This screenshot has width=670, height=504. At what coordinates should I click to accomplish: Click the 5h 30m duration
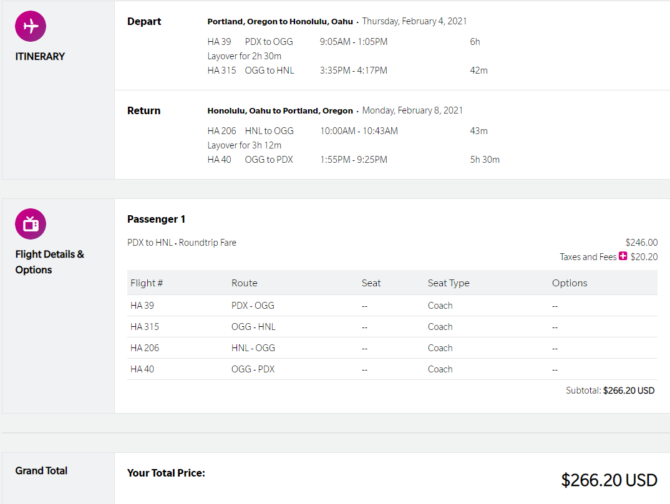click(x=485, y=160)
